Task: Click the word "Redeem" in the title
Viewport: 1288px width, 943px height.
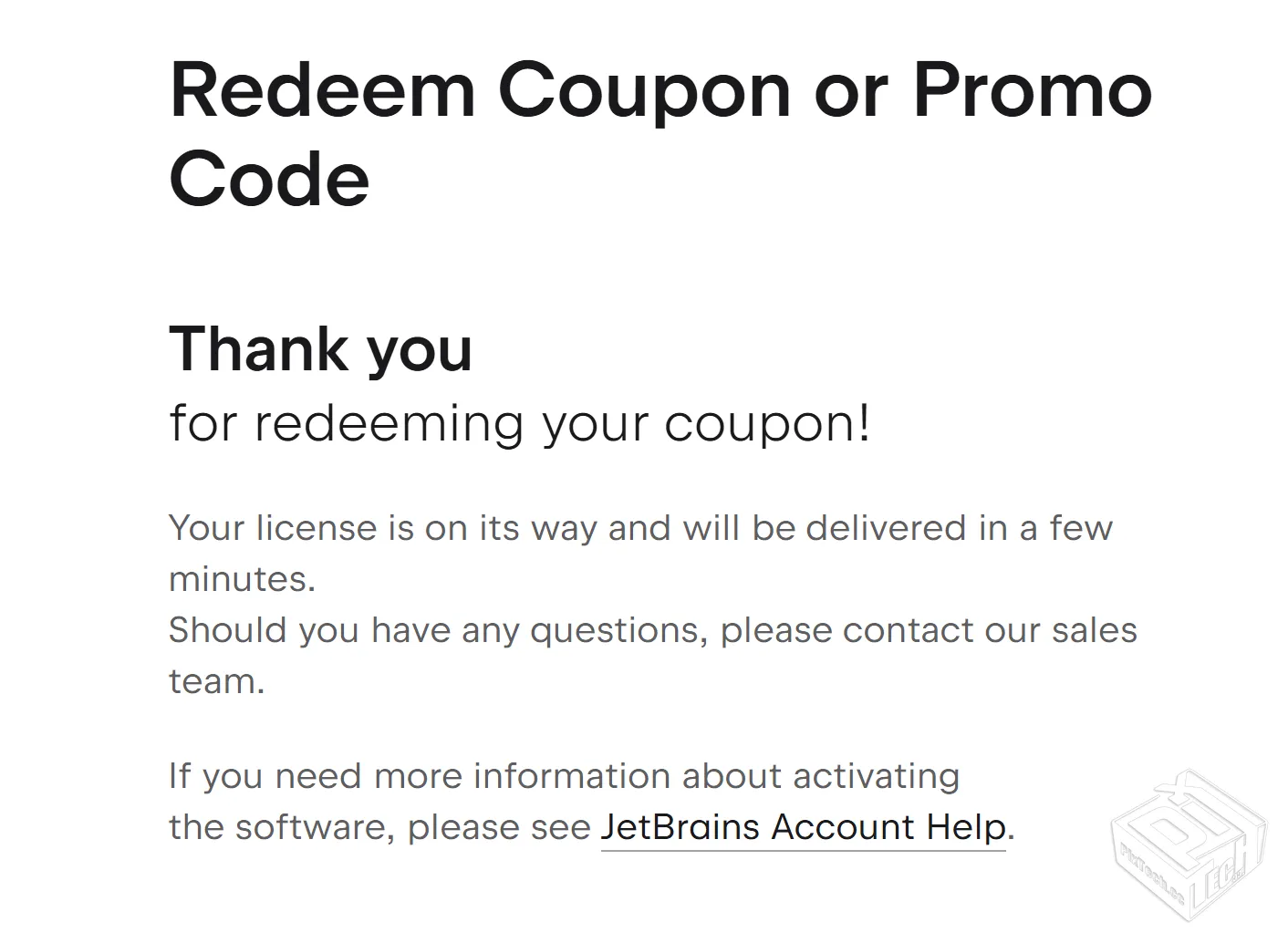Action: pyautogui.click(x=323, y=91)
